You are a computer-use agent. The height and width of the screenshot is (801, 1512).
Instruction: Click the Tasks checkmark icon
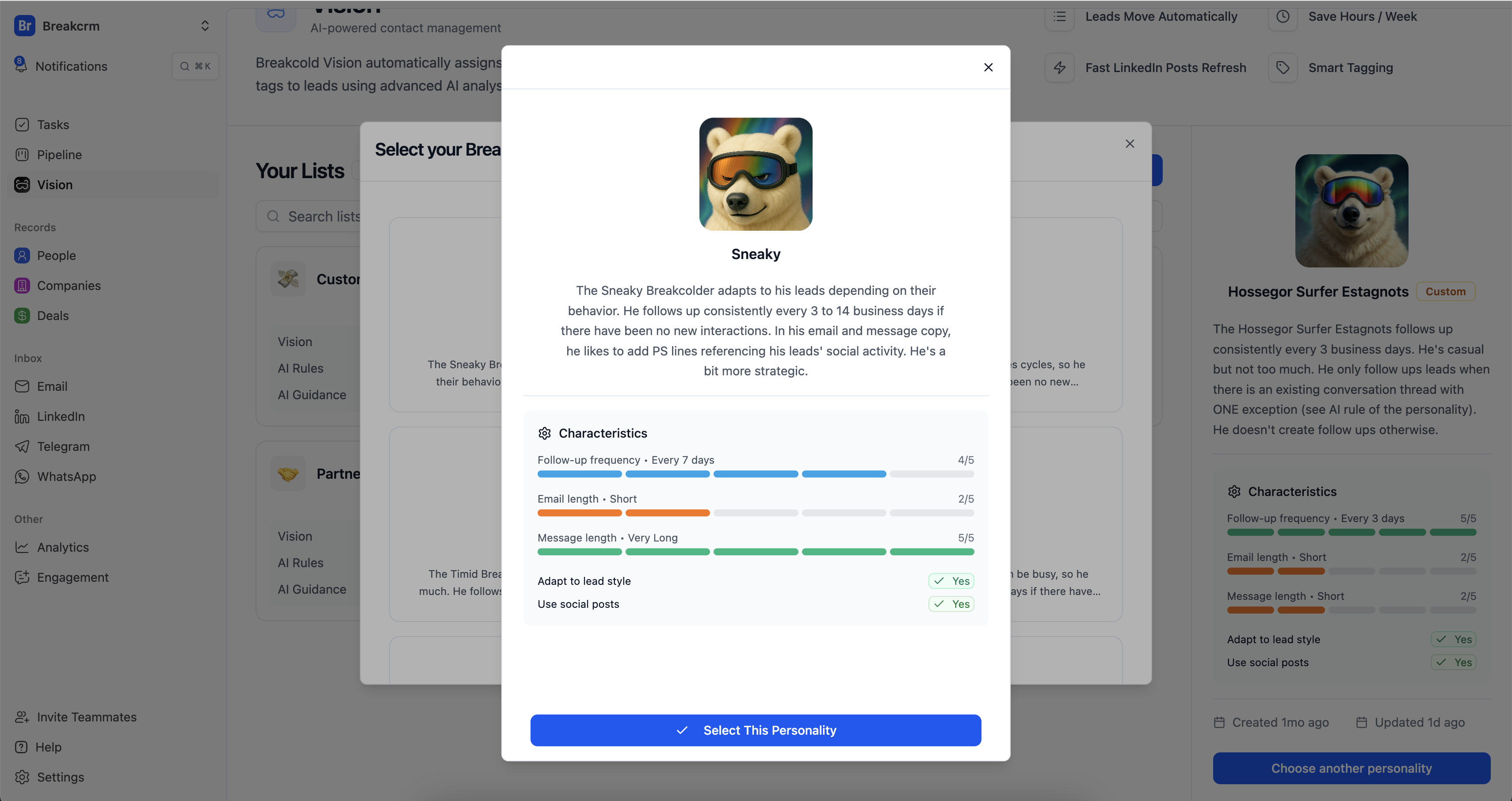[22, 125]
